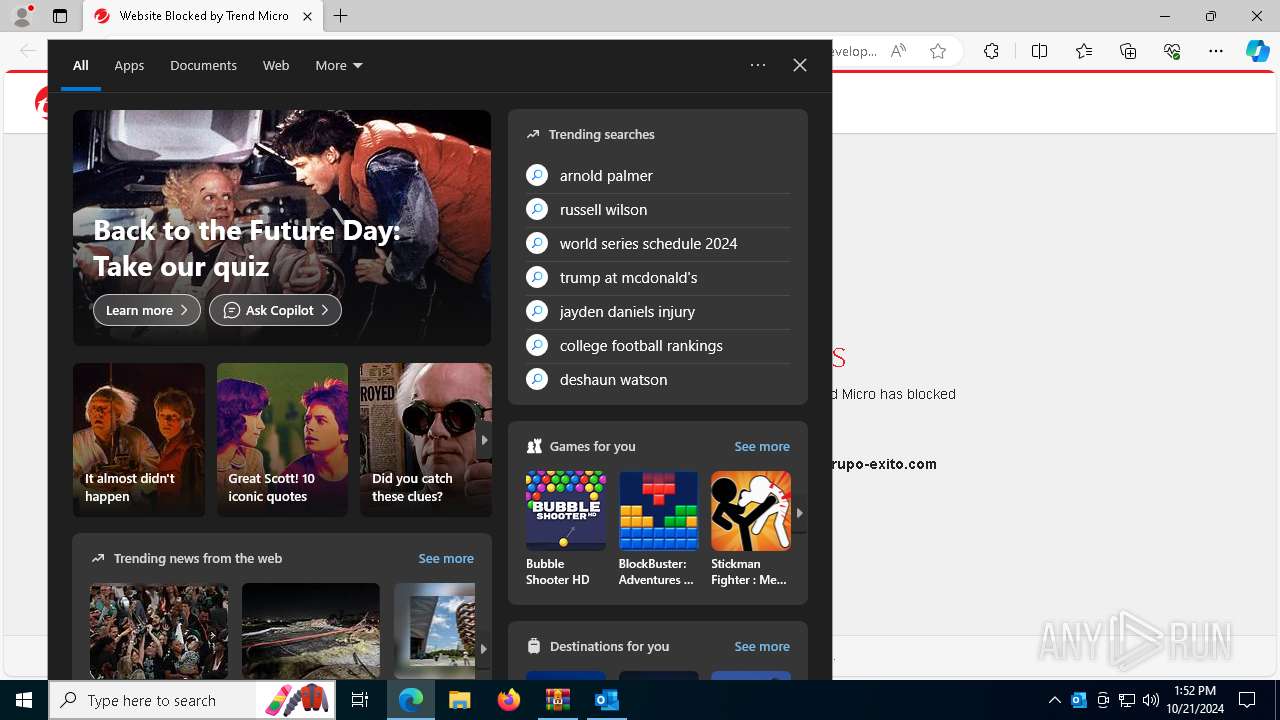1280x720 pixels.
Task: Switch to Documents search tab
Action: coord(203,65)
